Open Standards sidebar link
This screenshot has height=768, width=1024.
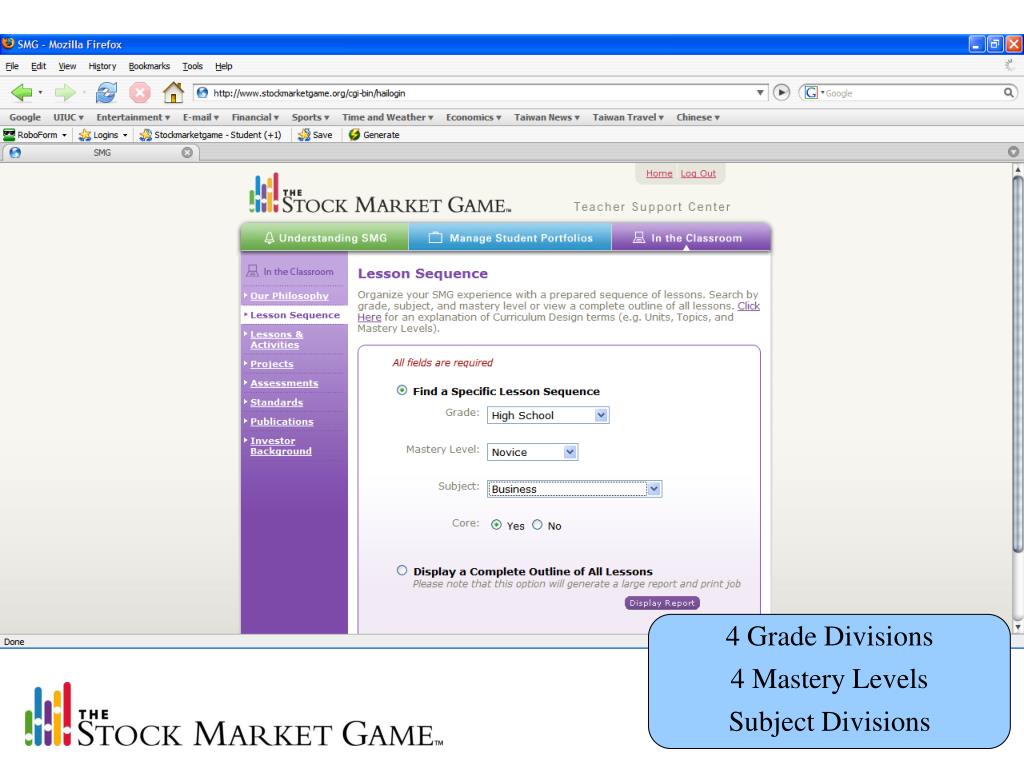[x=276, y=402]
